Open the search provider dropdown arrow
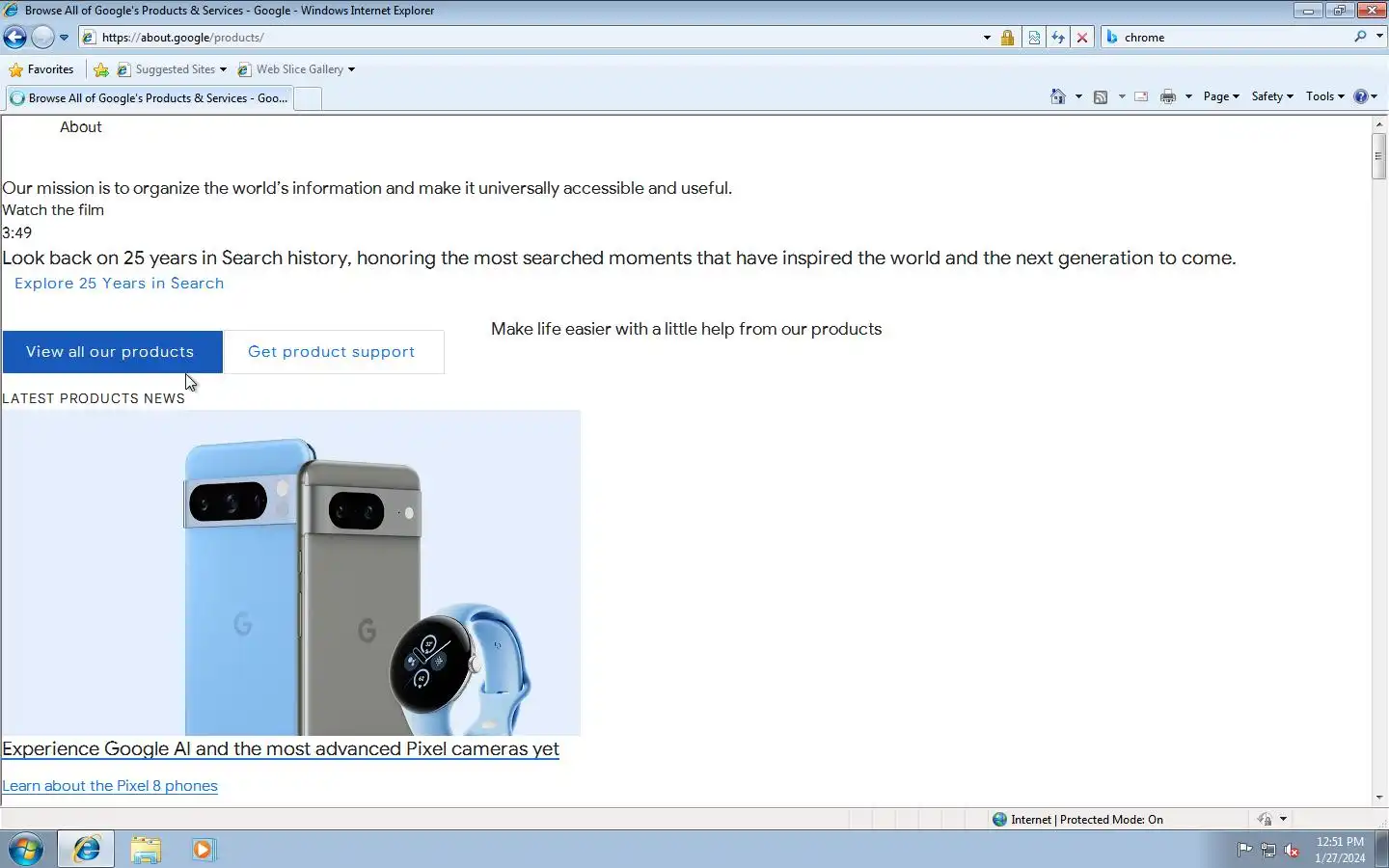The image size is (1389, 868). (x=1379, y=37)
